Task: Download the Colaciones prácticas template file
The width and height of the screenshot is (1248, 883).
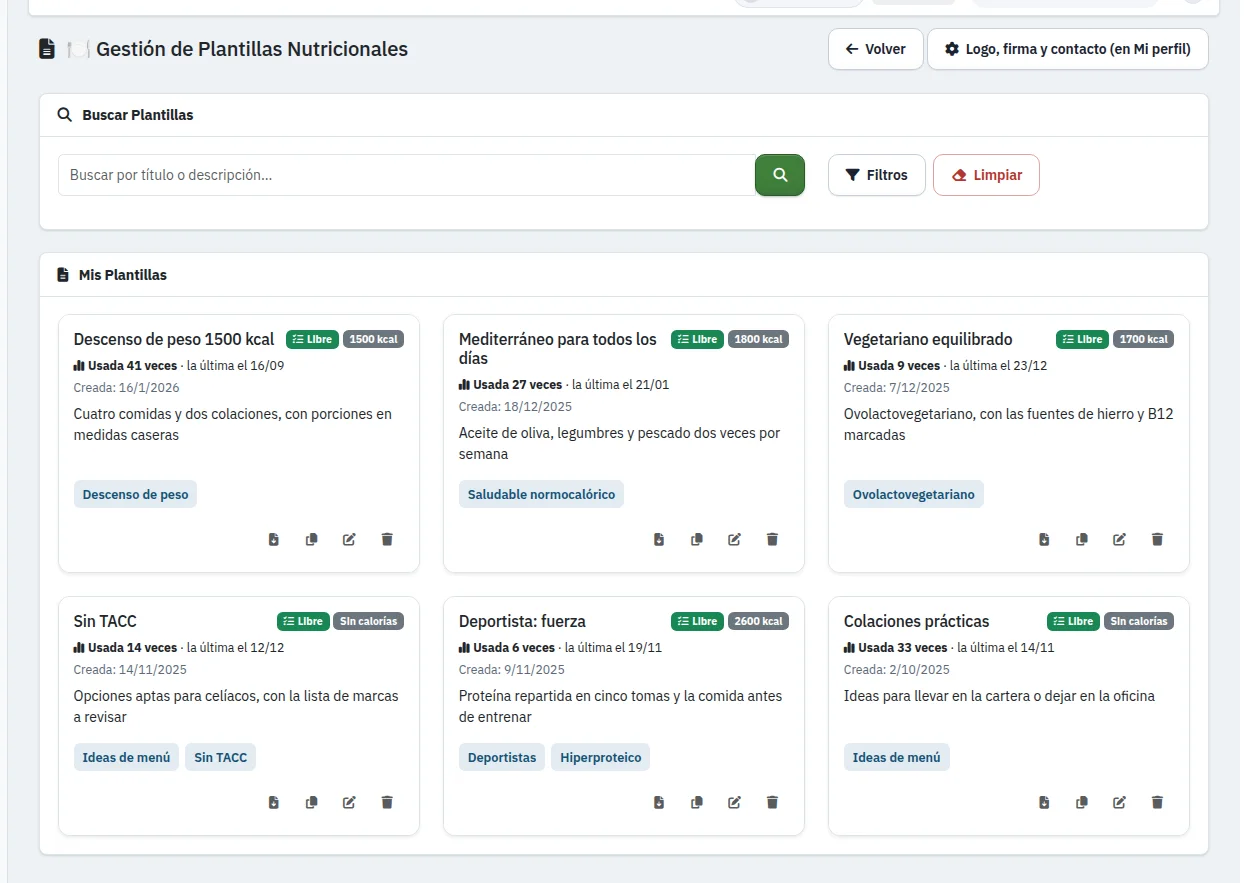Action: click(x=1044, y=803)
